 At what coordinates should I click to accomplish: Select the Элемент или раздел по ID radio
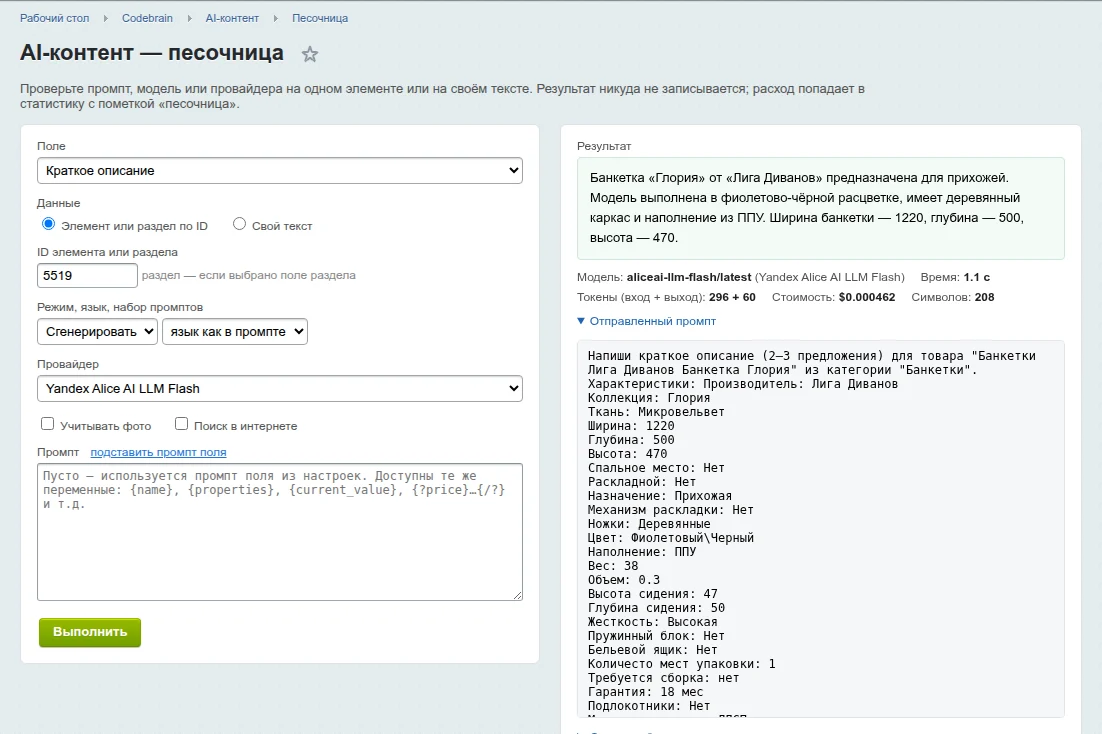coord(48,224)
